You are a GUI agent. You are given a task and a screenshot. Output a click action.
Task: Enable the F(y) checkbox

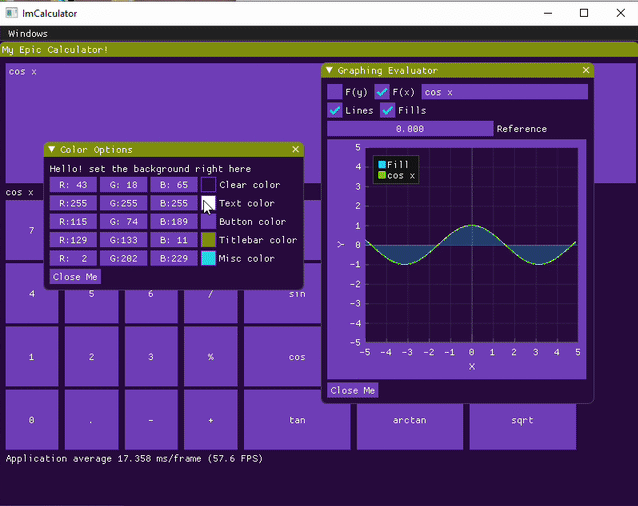click(x=335, y=92)
